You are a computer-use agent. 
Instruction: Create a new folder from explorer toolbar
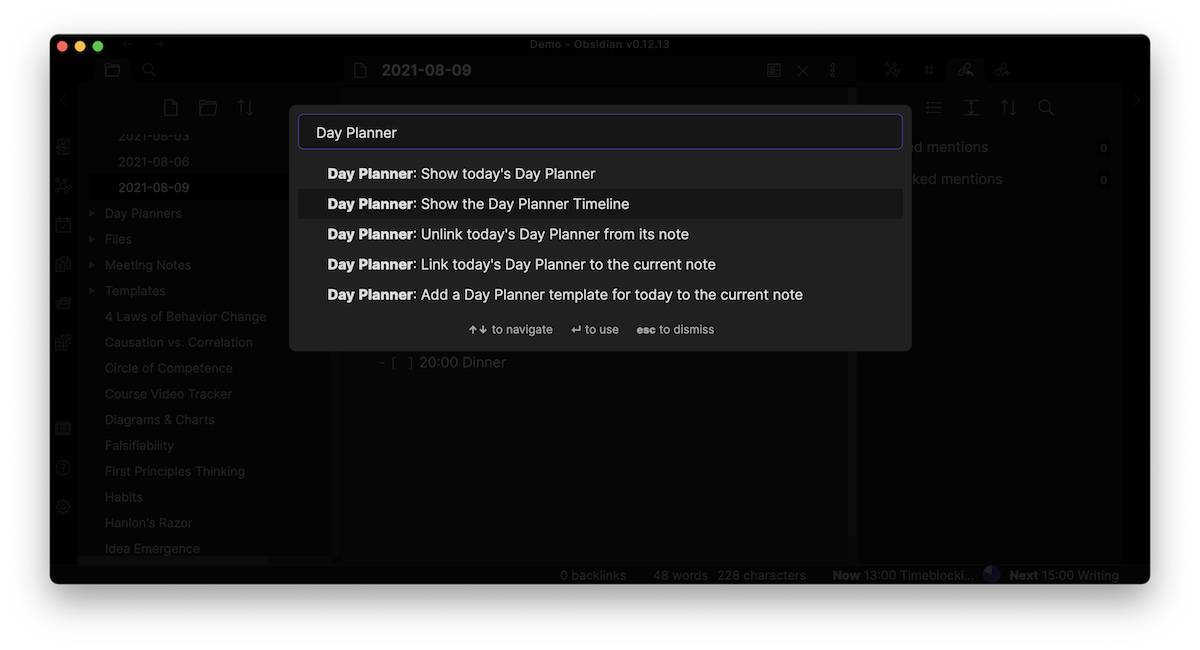[x=208, y=108]
